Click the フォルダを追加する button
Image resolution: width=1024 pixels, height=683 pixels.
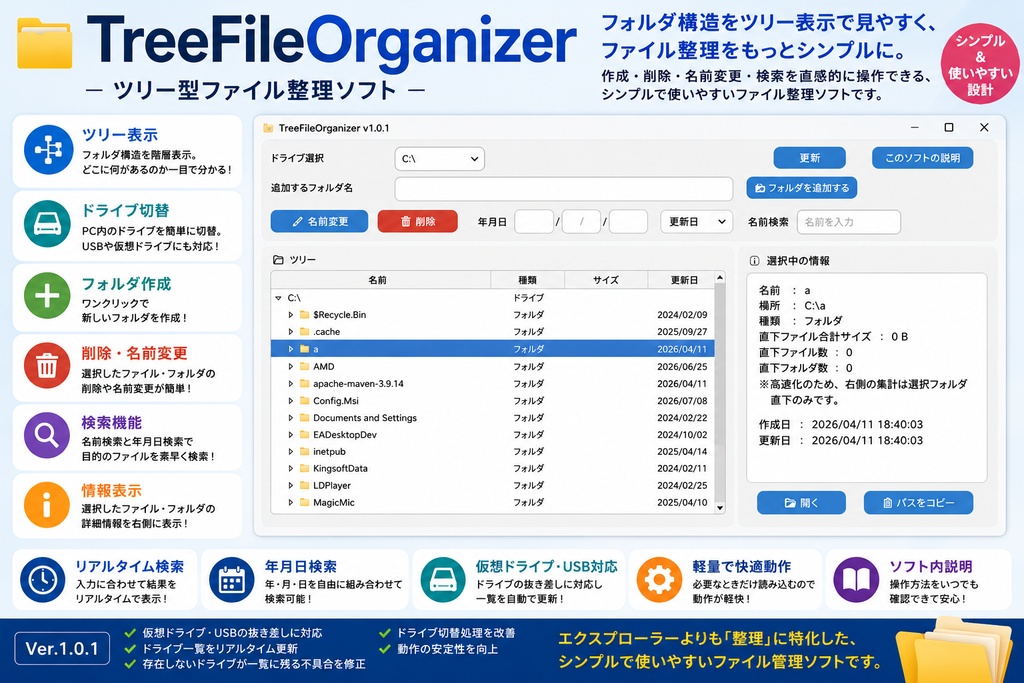coord(801,188)
